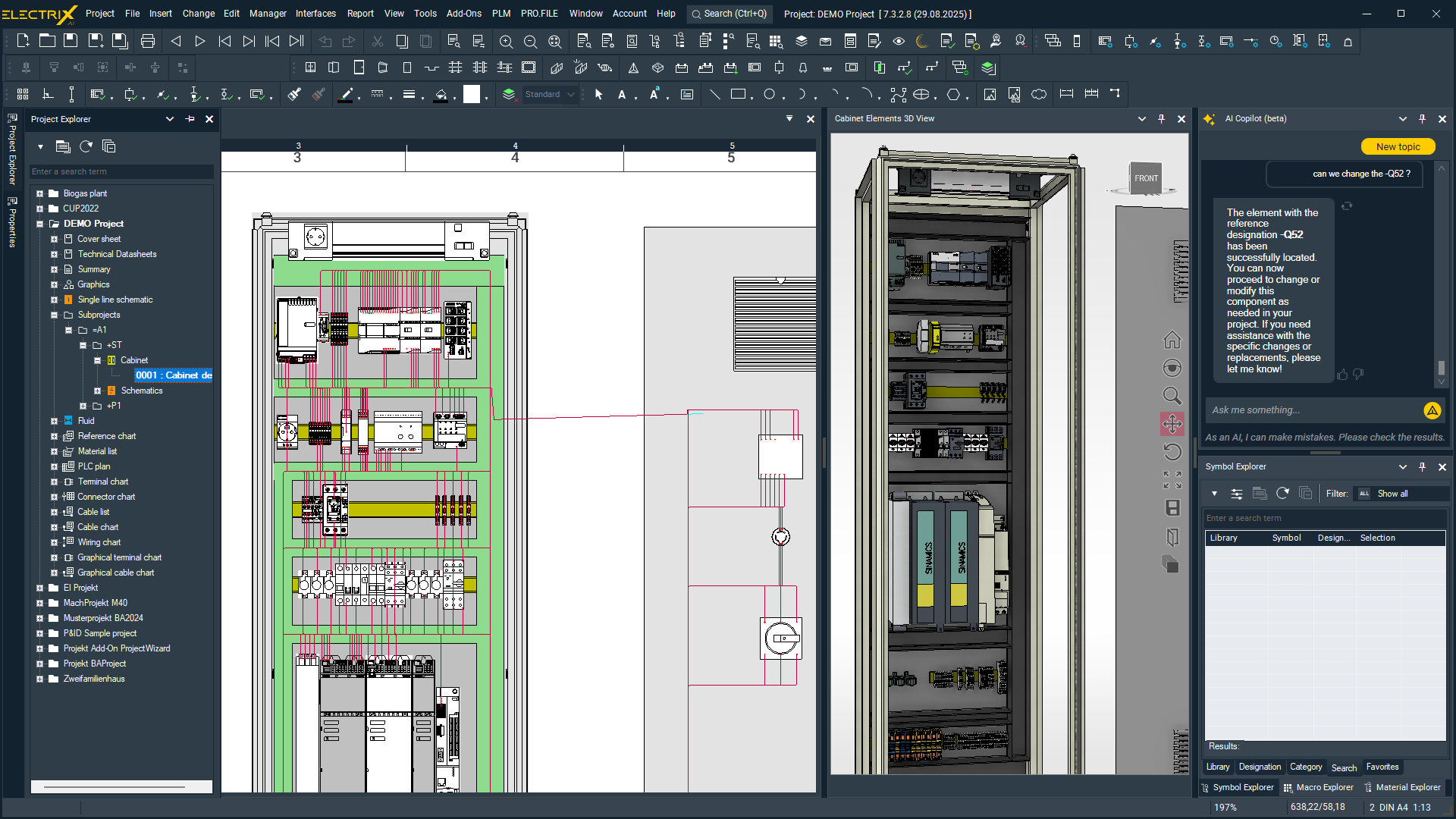Open the Manager menu
The height and width of the screenshot is (819, 1456).
click(268, 14)
